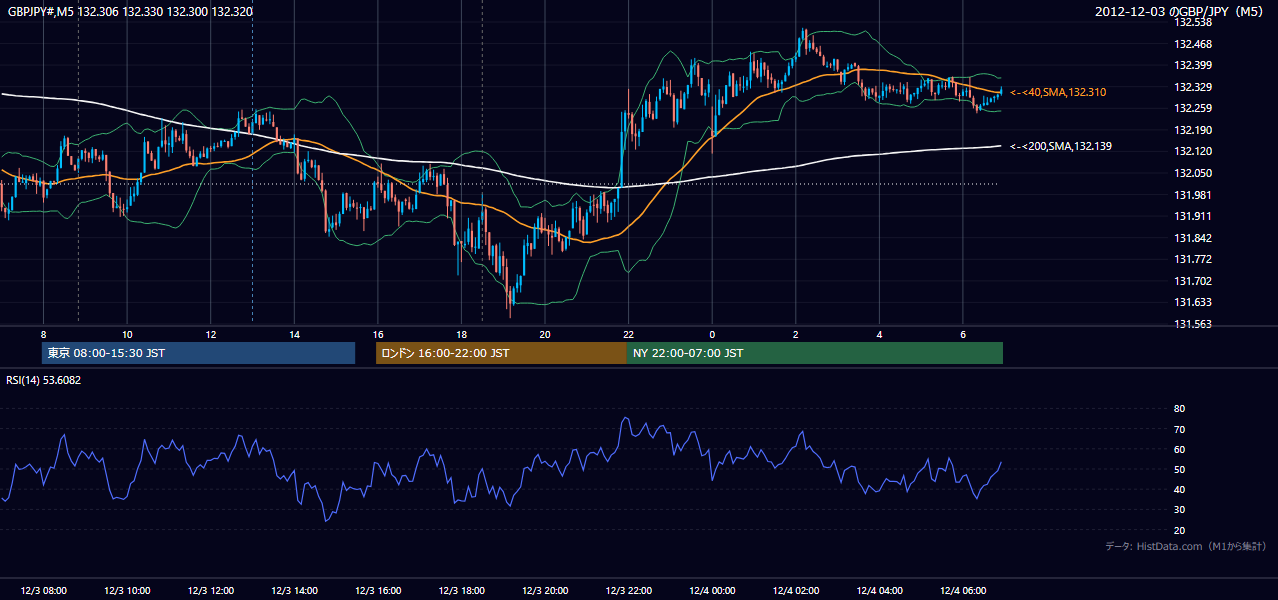The height and width of the screenshot is (600, 1278).
Task: Click price level 132.468 on price axis
Action: tap(1193, 44)
